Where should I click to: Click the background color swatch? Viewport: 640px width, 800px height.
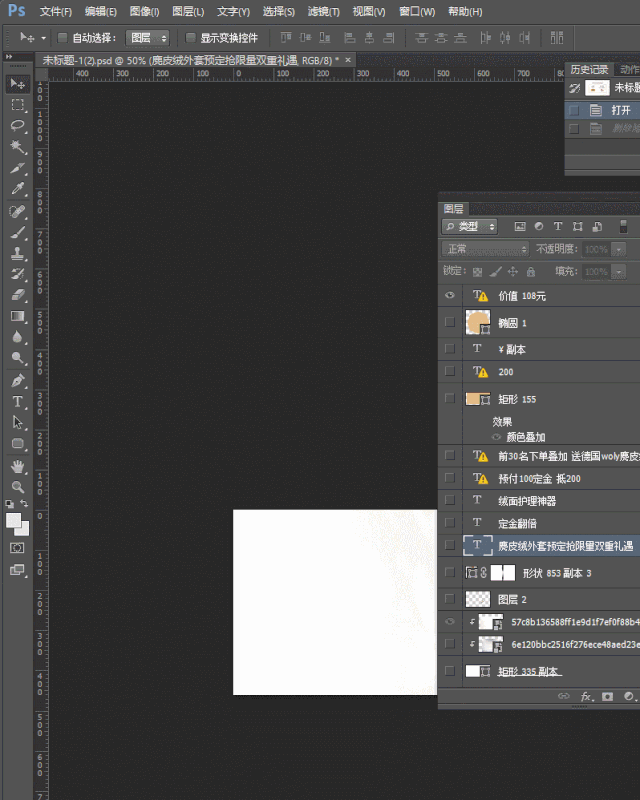click(24, 531)
